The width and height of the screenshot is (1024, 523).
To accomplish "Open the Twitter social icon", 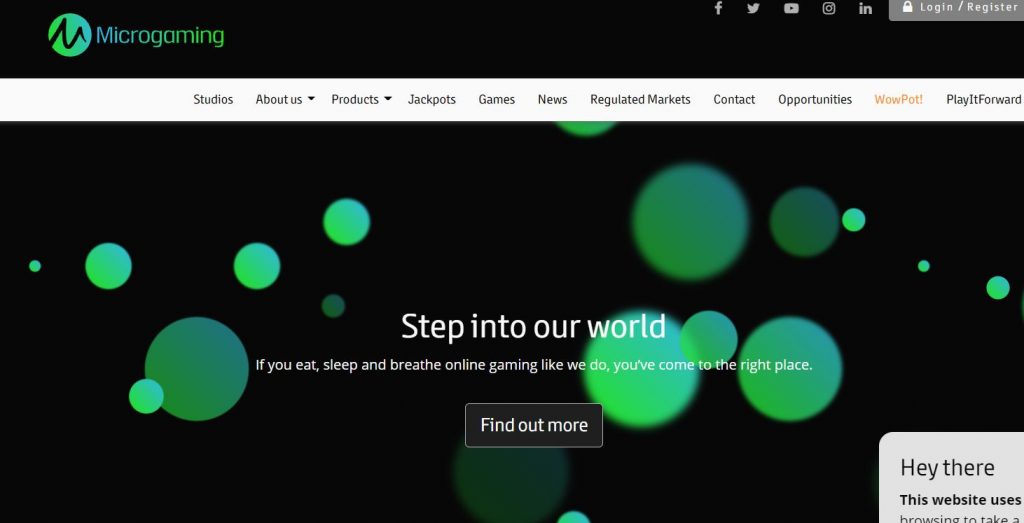I will [754, 8].
